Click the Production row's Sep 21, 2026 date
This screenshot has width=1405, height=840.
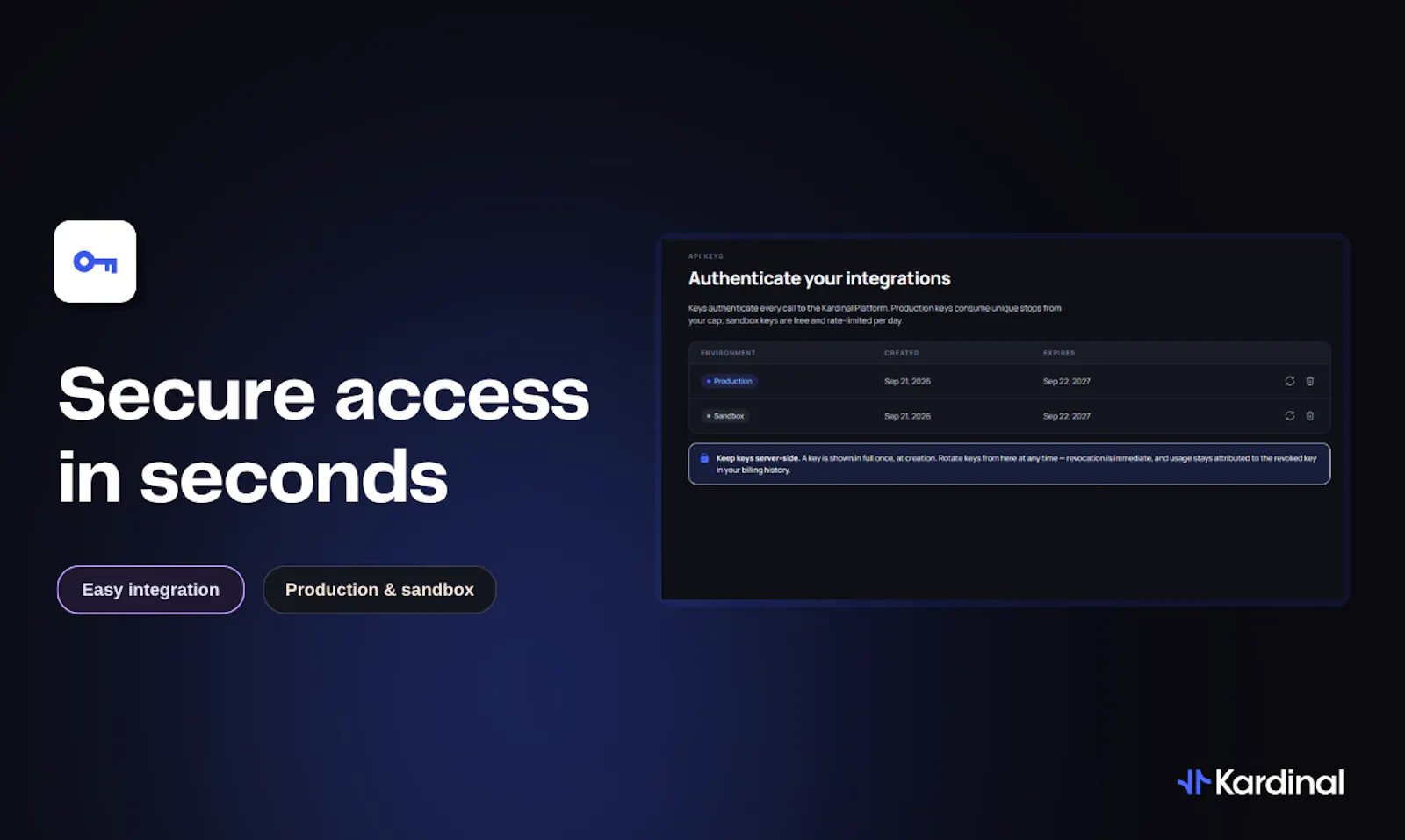[x=907, y=381]
